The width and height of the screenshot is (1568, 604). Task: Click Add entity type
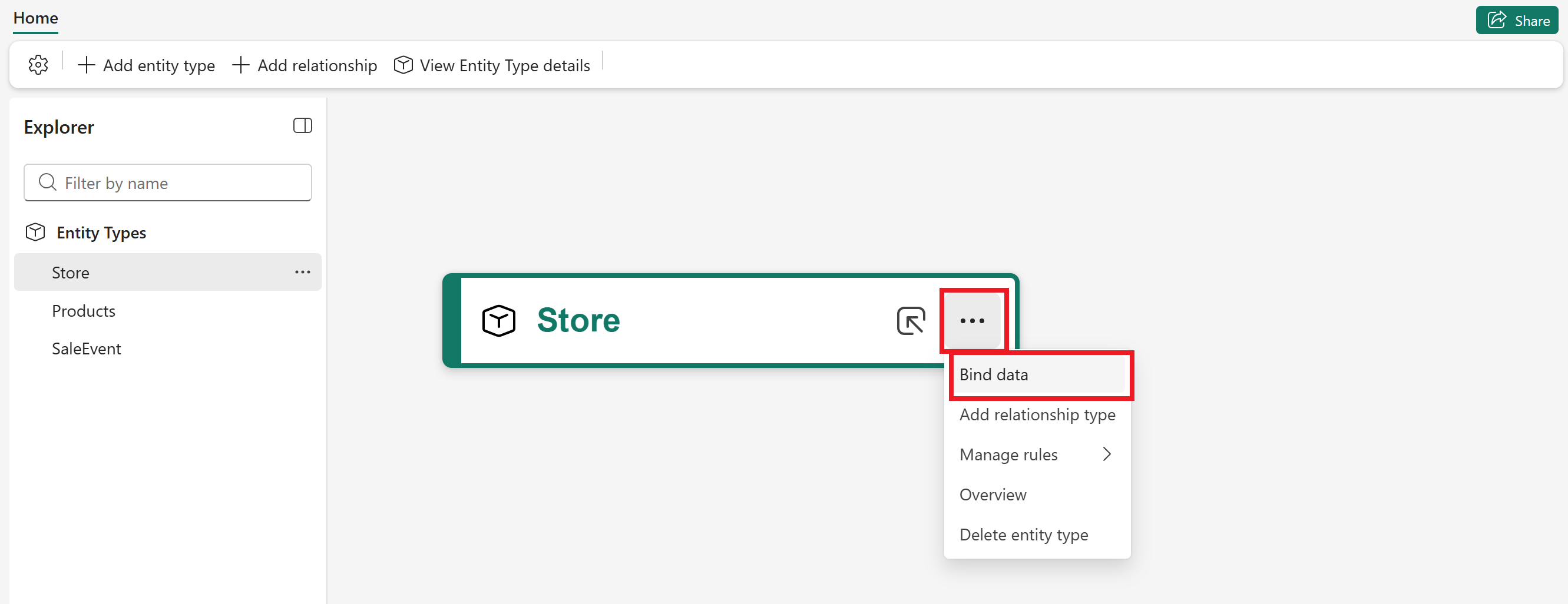tap(146, 65)
